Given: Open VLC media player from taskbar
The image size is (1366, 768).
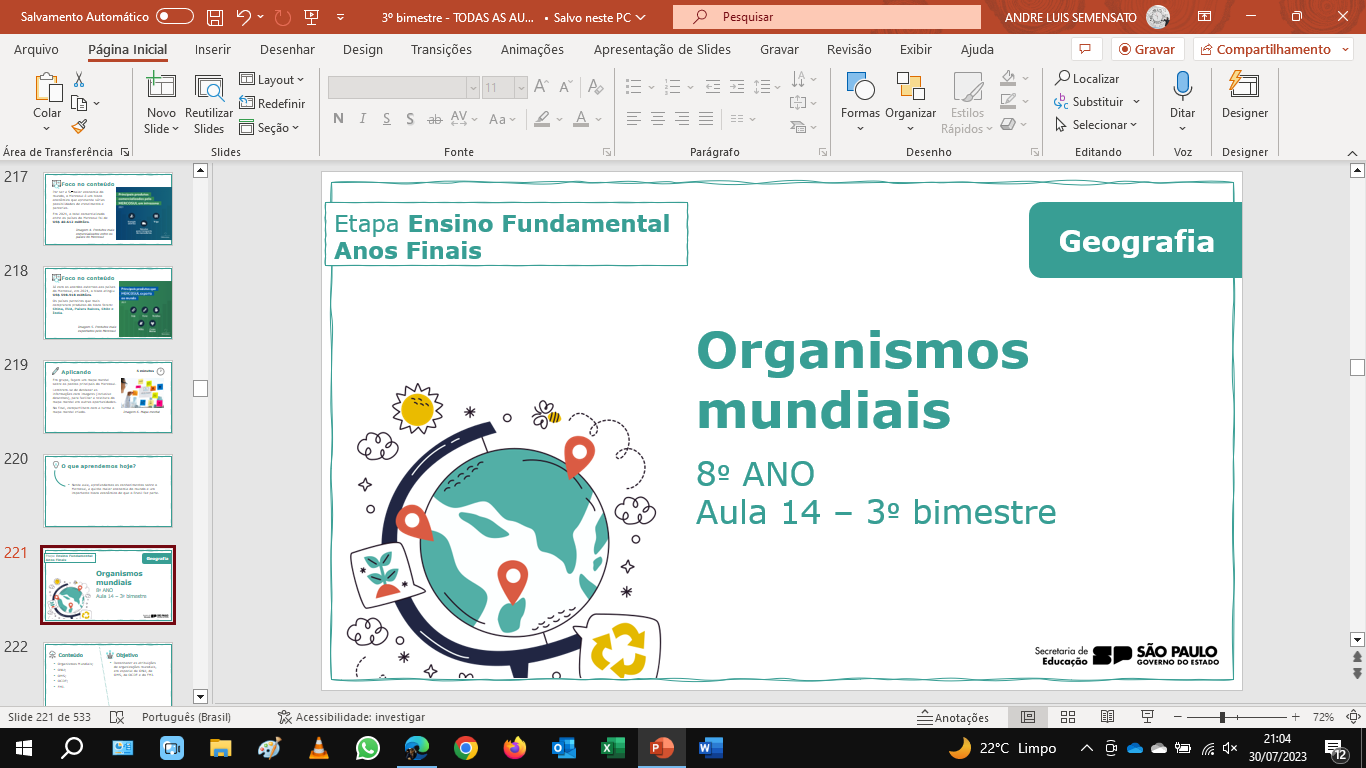Looking at the screenshot, I should (x=319, y=747).
